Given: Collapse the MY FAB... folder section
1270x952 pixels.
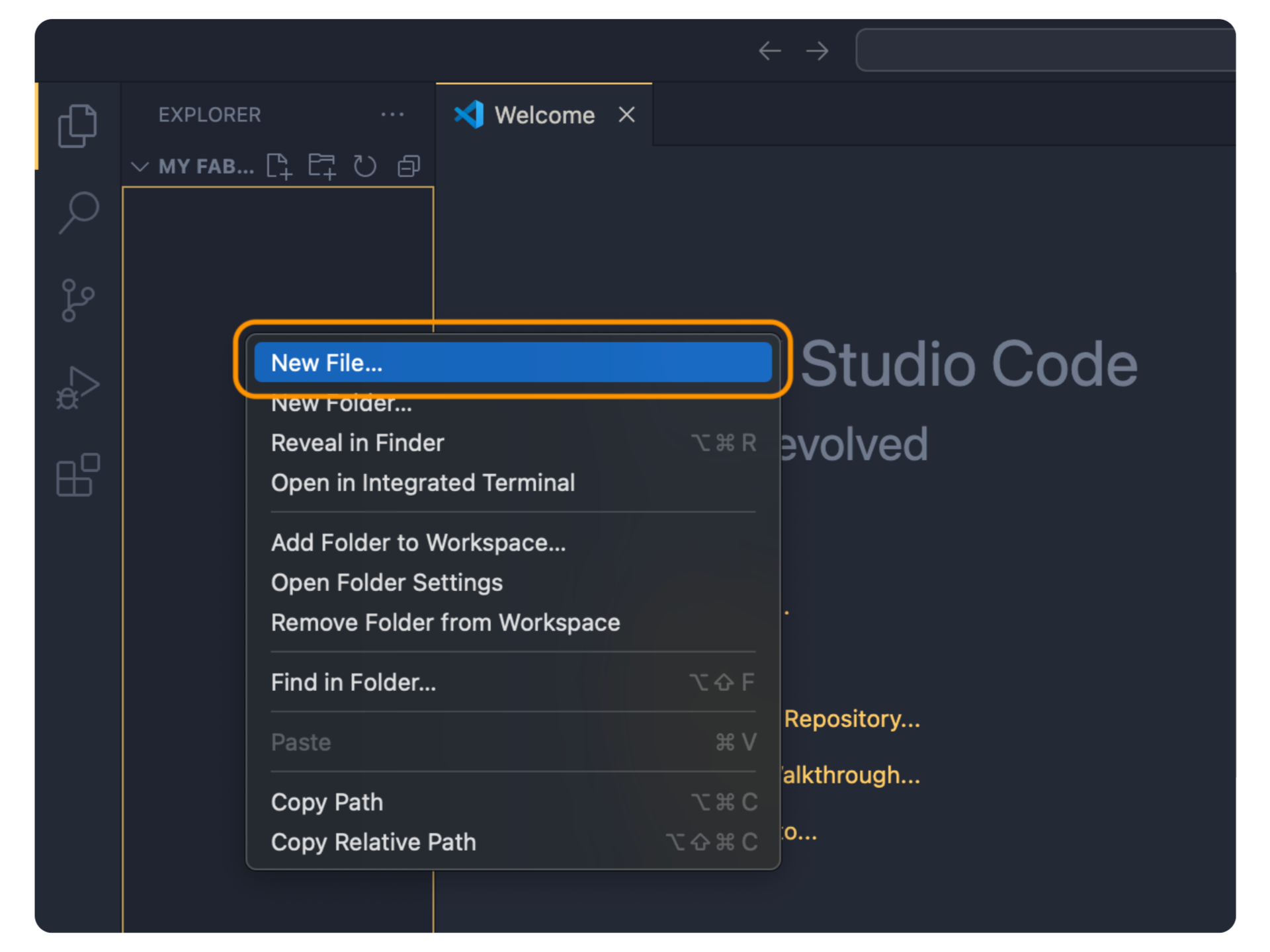Looking at the screenshot, I should pos(140,166).
